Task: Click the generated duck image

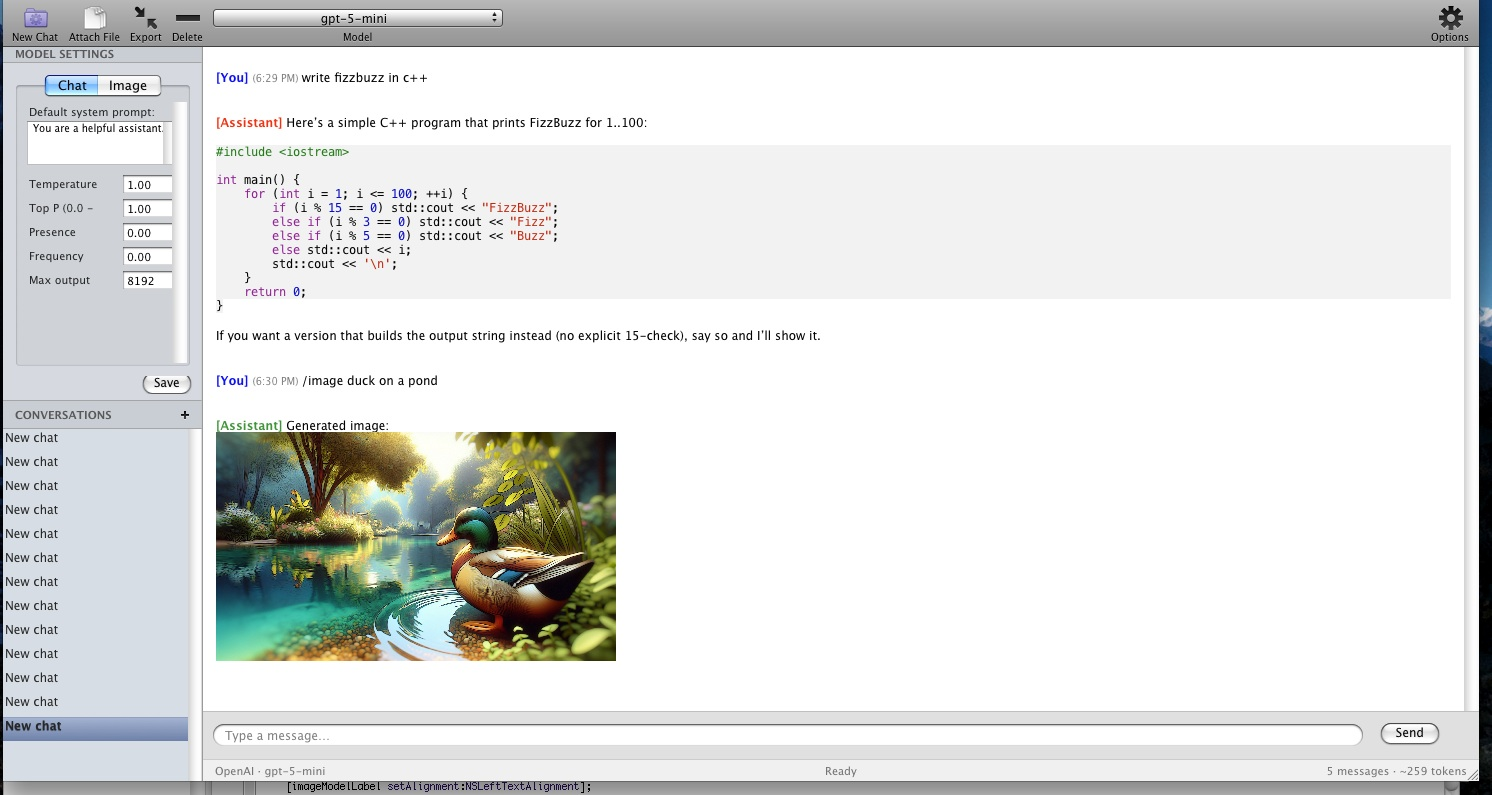Action: (x=416, y=546)
